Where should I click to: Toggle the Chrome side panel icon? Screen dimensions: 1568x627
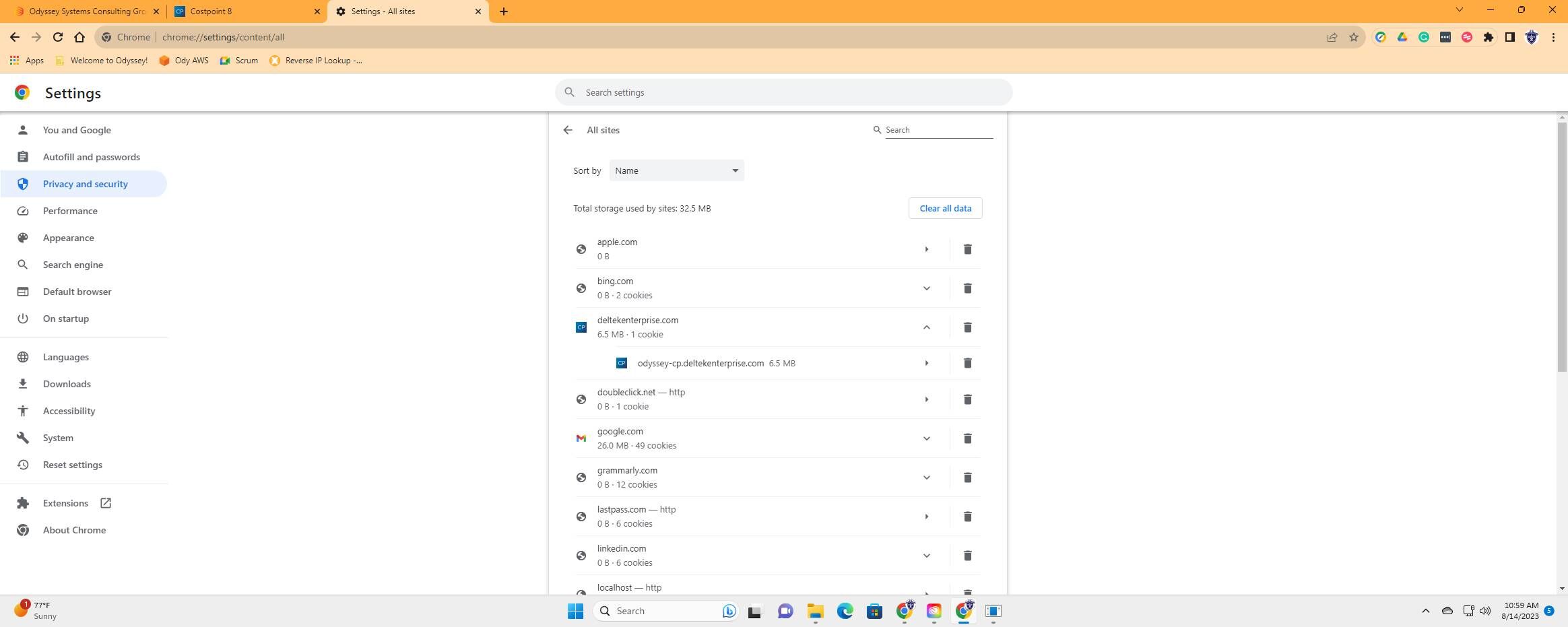click(x=1510, y=37)
